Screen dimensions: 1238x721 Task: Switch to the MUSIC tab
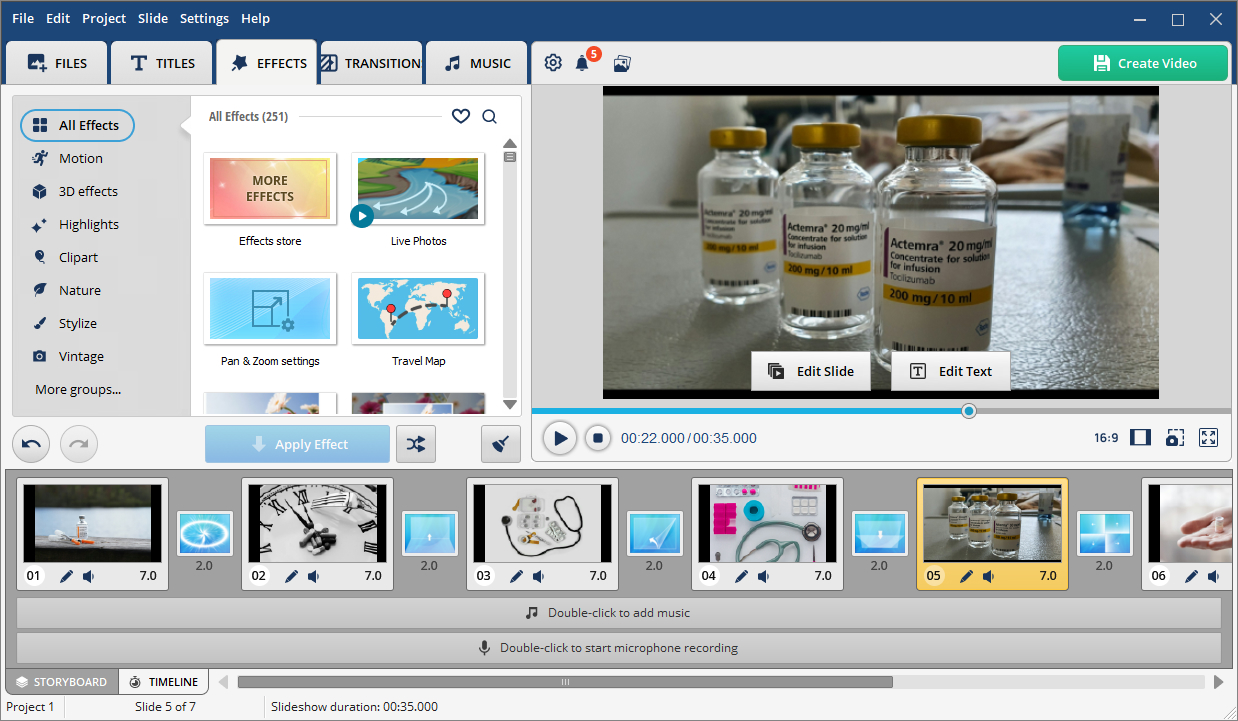click(x=477, y=63)
